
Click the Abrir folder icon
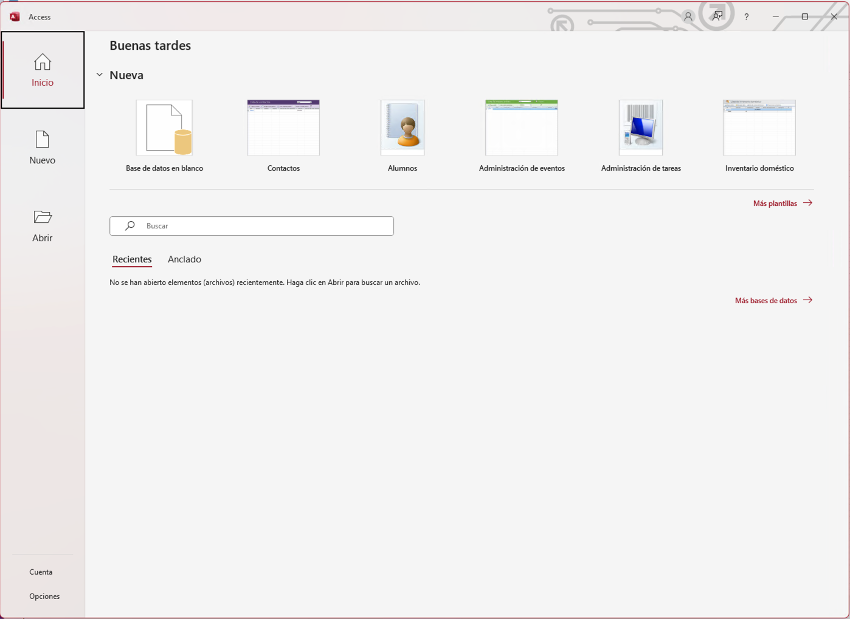tap(42, 217)
